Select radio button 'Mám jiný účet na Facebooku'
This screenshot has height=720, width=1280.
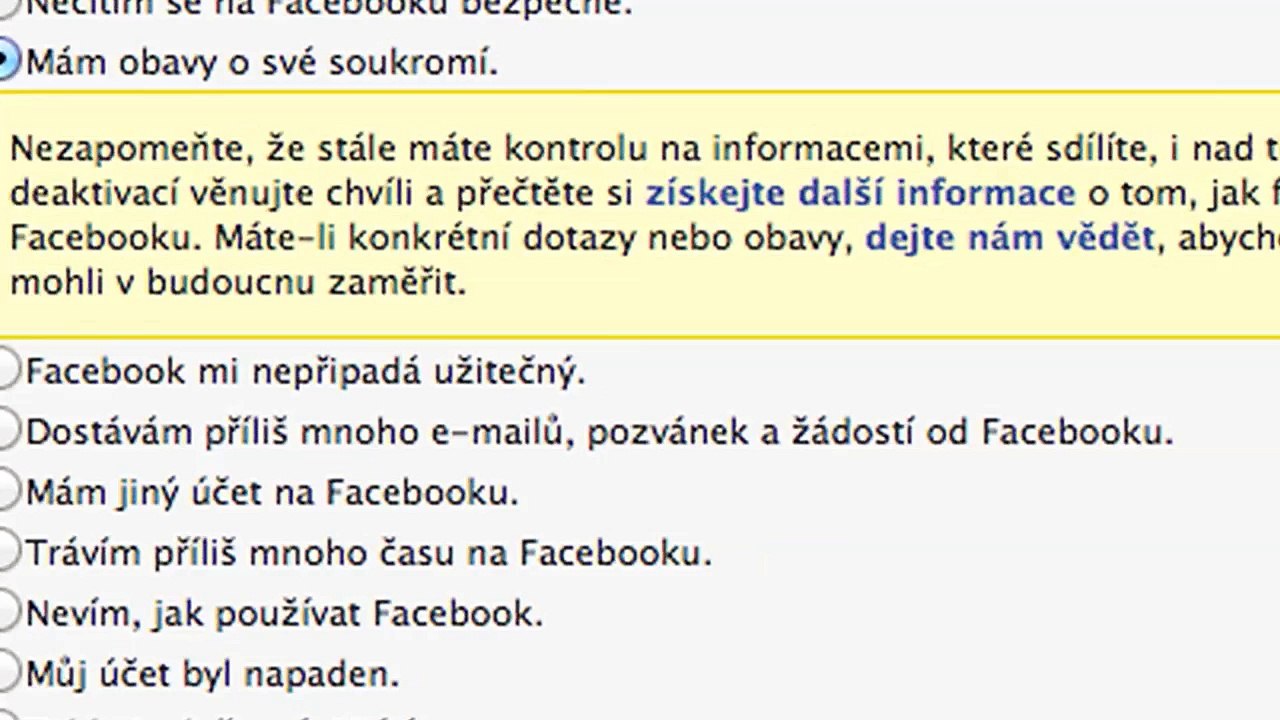[x=8, y=491]
